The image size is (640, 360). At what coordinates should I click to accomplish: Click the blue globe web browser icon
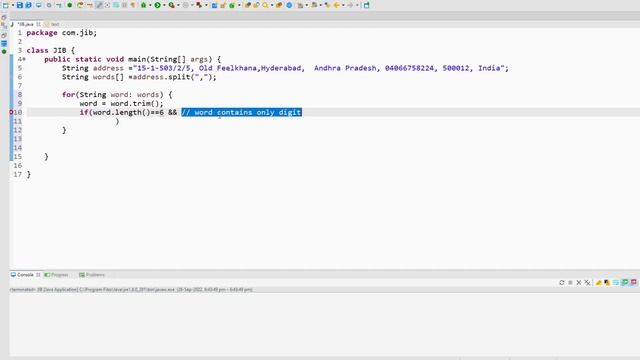point(289,5)
